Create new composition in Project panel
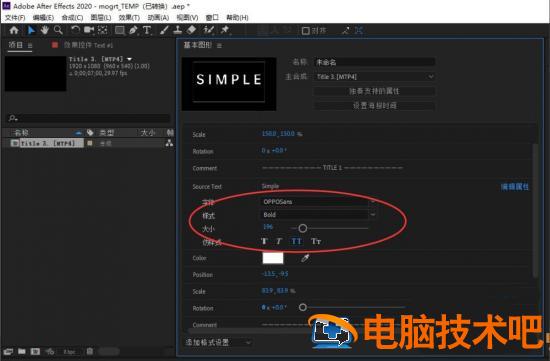Image resolution: width=550 pixels, height=361 pixels. 35,351
